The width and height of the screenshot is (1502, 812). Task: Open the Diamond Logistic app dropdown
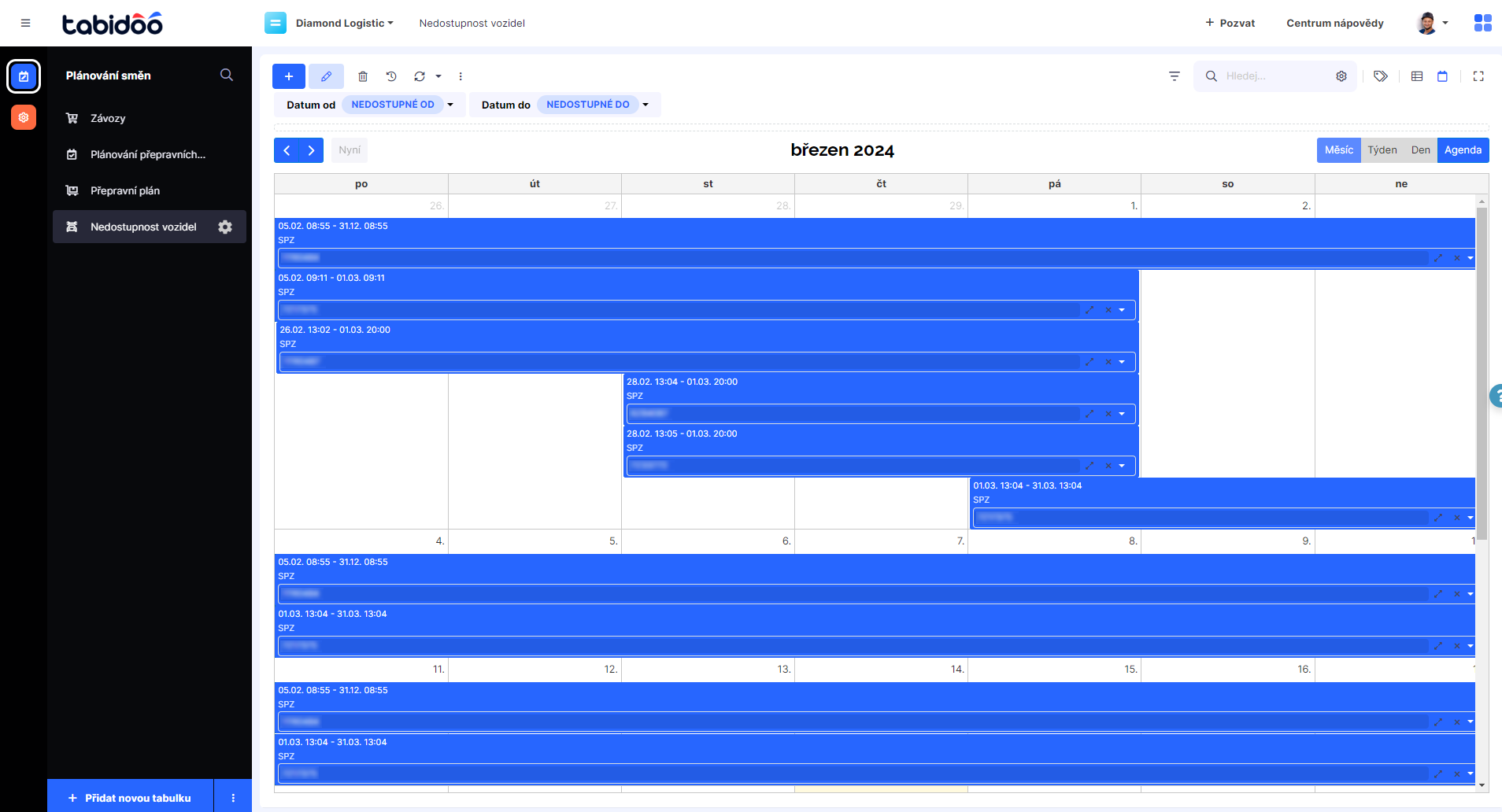(344, 23)
